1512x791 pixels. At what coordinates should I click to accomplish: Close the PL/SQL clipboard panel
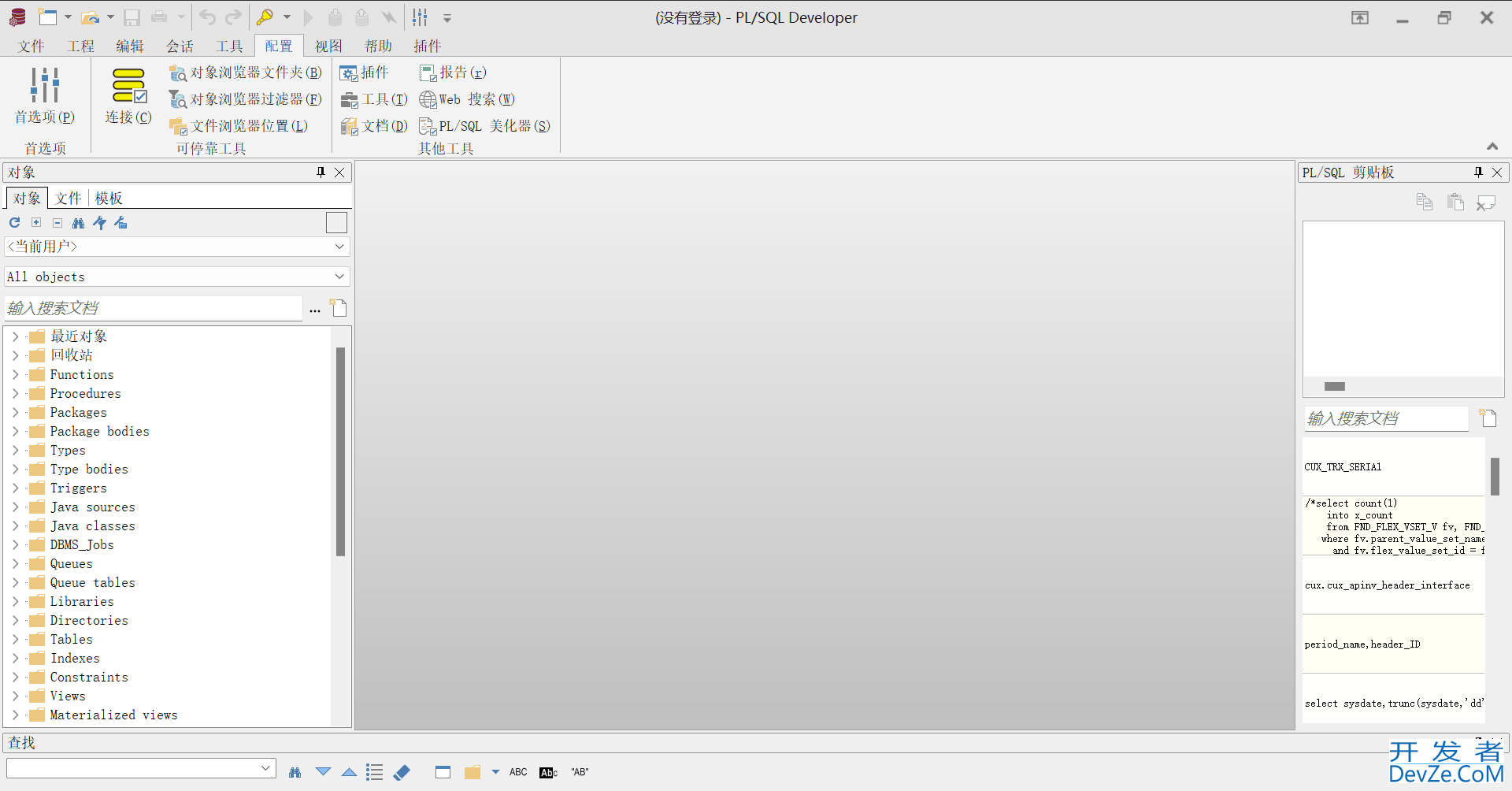pyautogui.click(x=1497, y=172)
